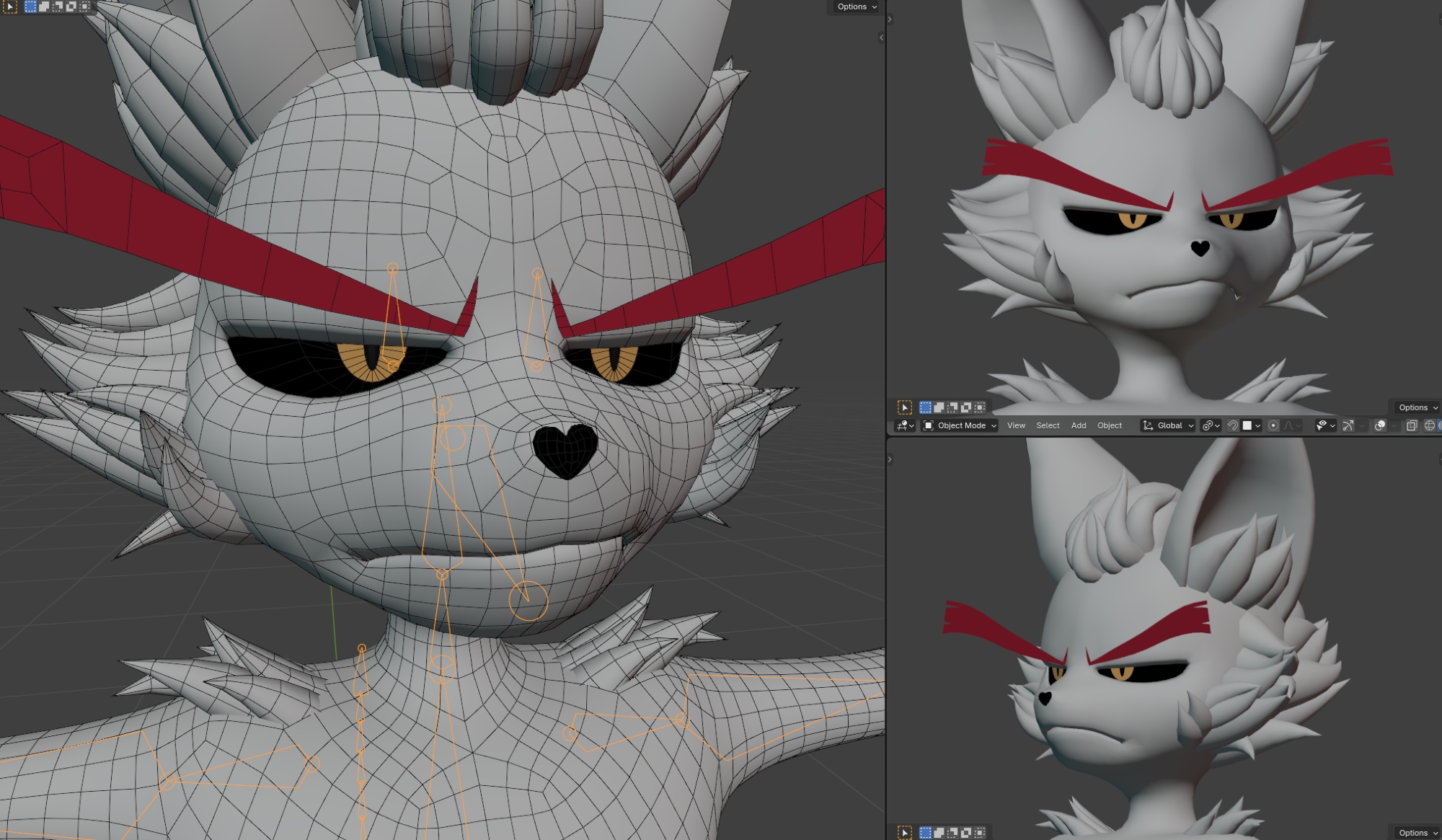This screenshot has height=840, width=1442.
Task: Choose Extend selection mode in top-left viewport
Action: [44, 6]
